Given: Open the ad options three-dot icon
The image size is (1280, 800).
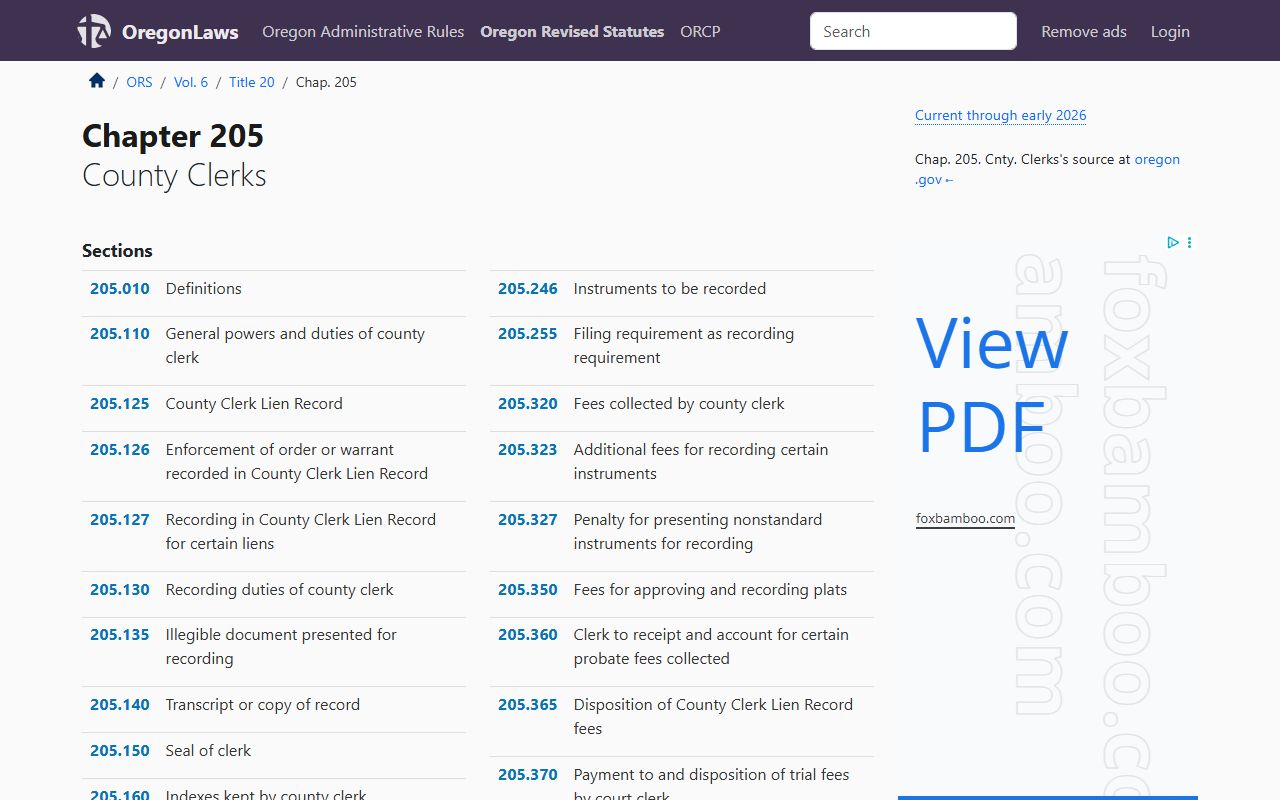Looking at the screenshot, I should (1189, 242).
